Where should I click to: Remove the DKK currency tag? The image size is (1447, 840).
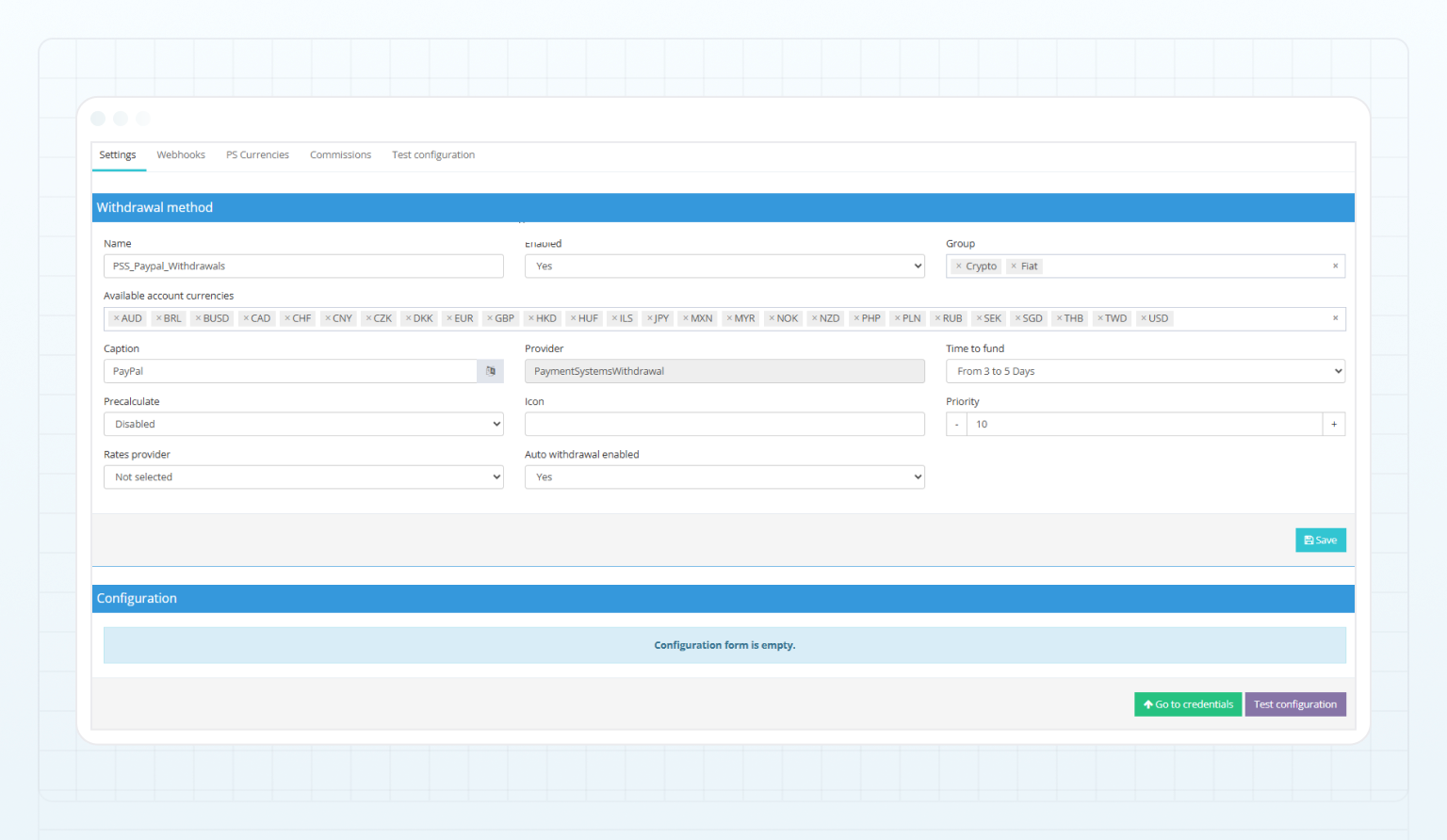[408, 318]
